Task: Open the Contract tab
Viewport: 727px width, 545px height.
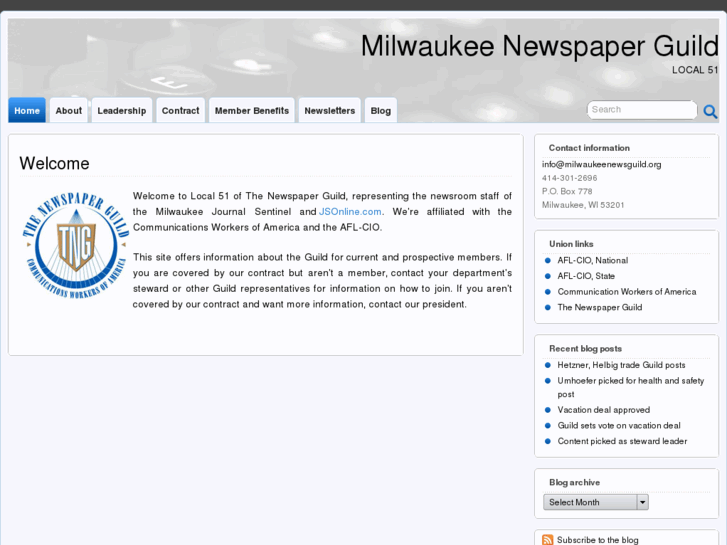Action: click(x=180, y=110)
